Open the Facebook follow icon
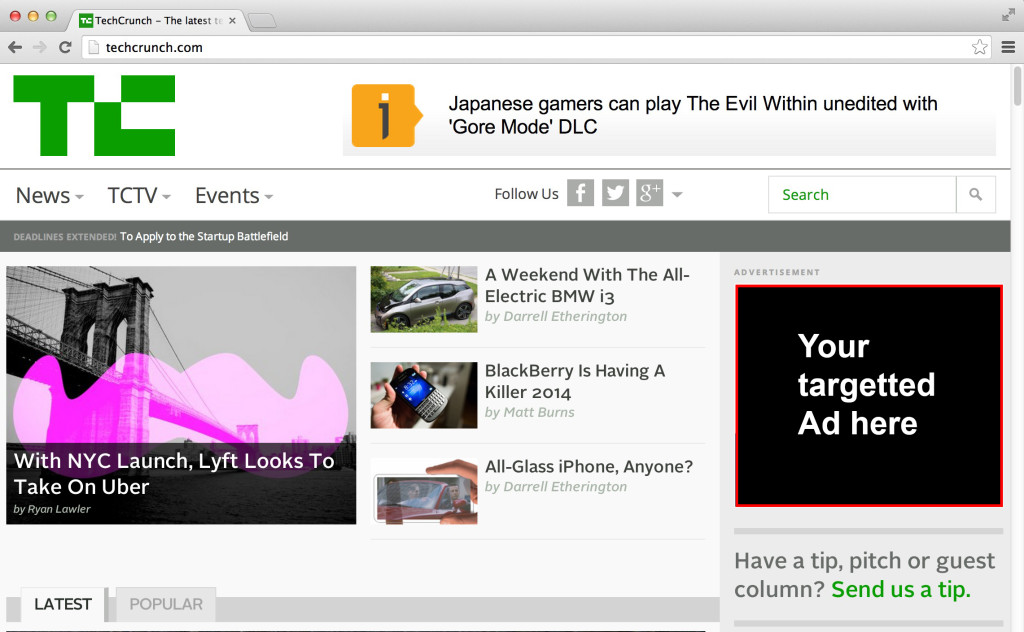This screenshot has height=632, width=1024. click(580, 193)
